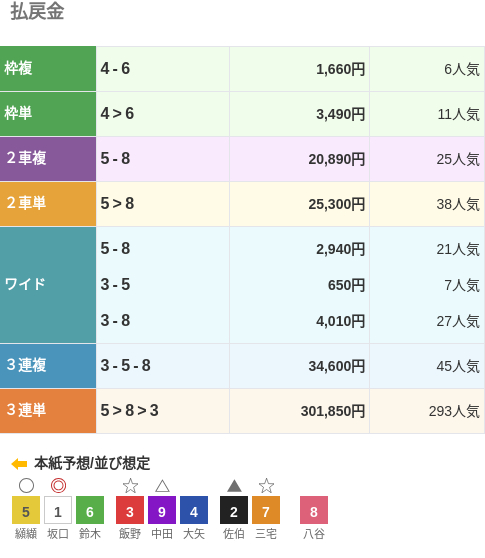Click the 301,850円 payout amount
The image size is (485, 558).
coord(333,411)
